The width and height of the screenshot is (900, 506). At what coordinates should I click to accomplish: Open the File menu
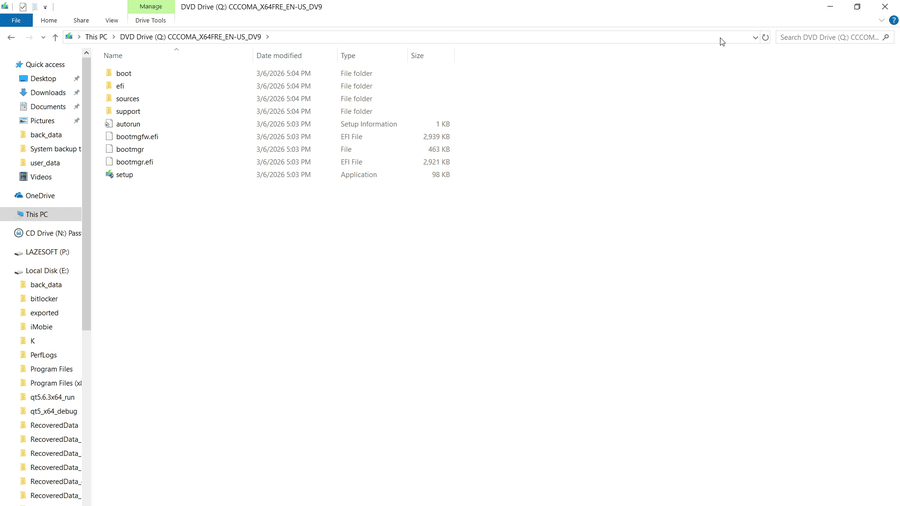[x=16, y=20]
